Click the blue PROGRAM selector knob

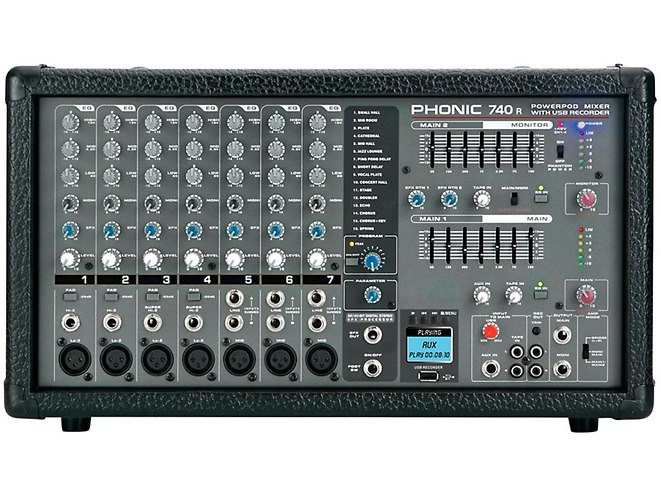372,260
